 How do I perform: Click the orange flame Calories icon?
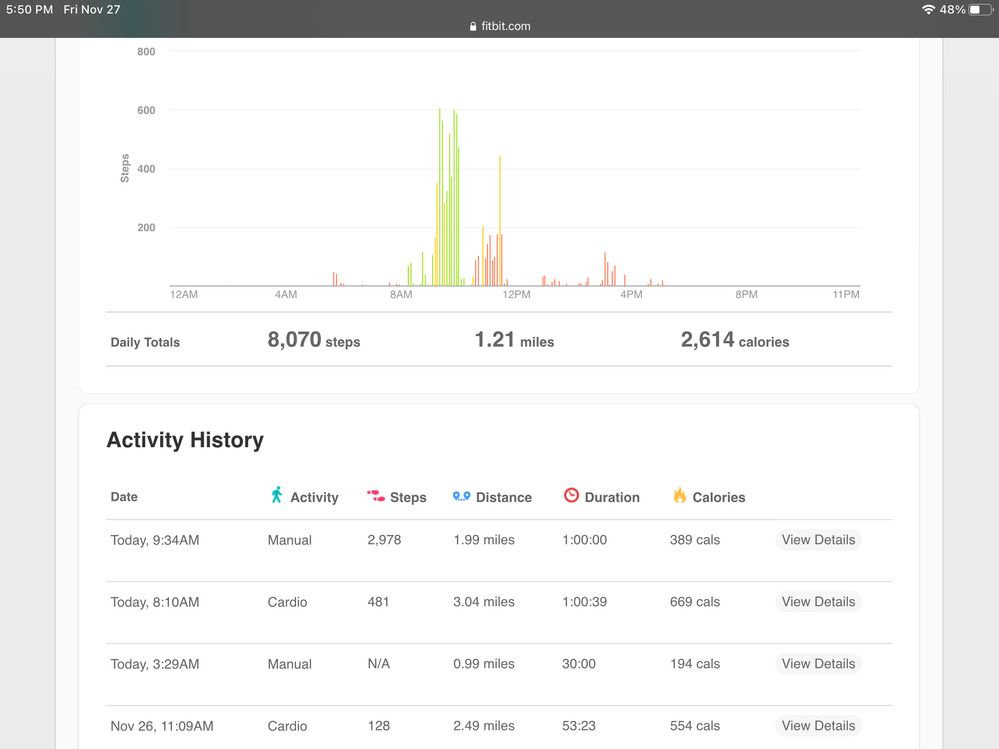680,495
